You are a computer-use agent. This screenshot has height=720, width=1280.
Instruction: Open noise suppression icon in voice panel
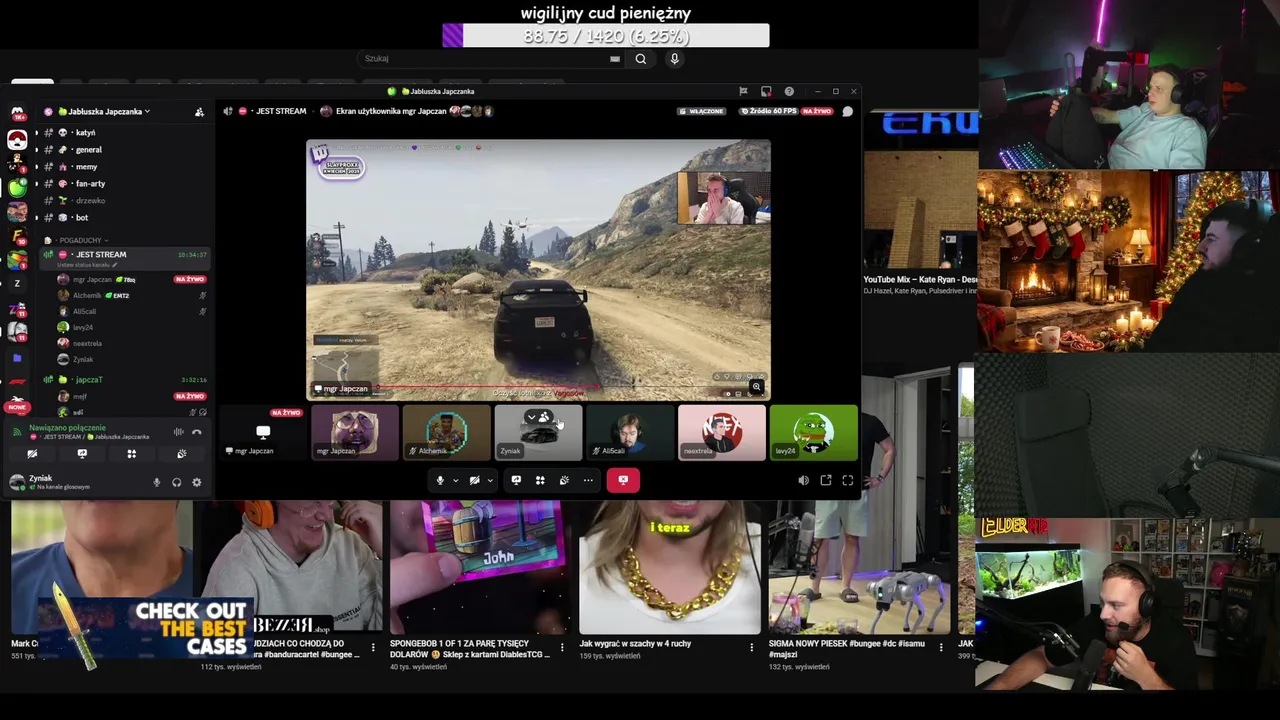coord(179,432)
